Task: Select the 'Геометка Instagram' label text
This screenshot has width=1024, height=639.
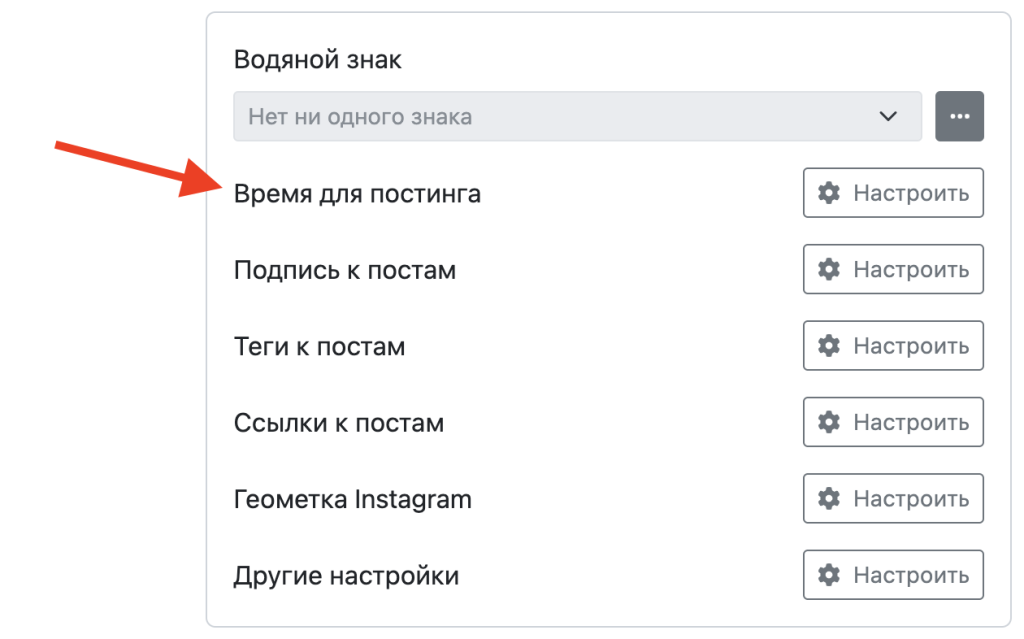Action: coord(352,499)
